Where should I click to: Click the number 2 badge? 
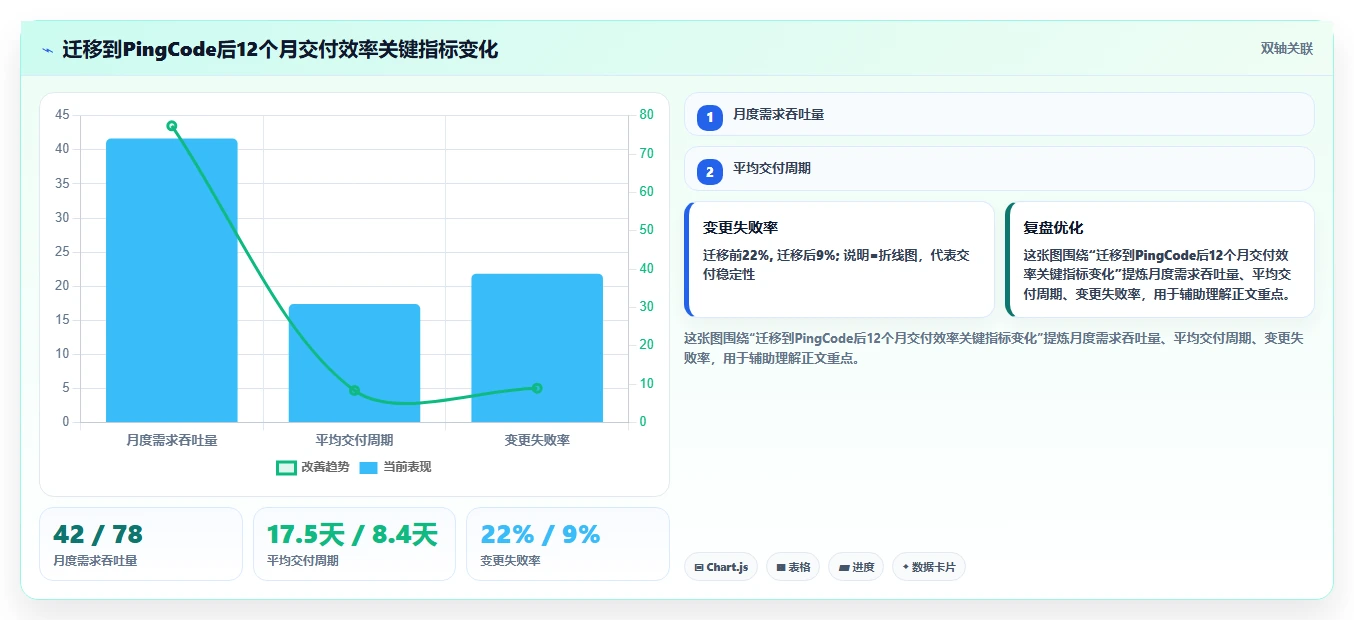coord(710,172)
